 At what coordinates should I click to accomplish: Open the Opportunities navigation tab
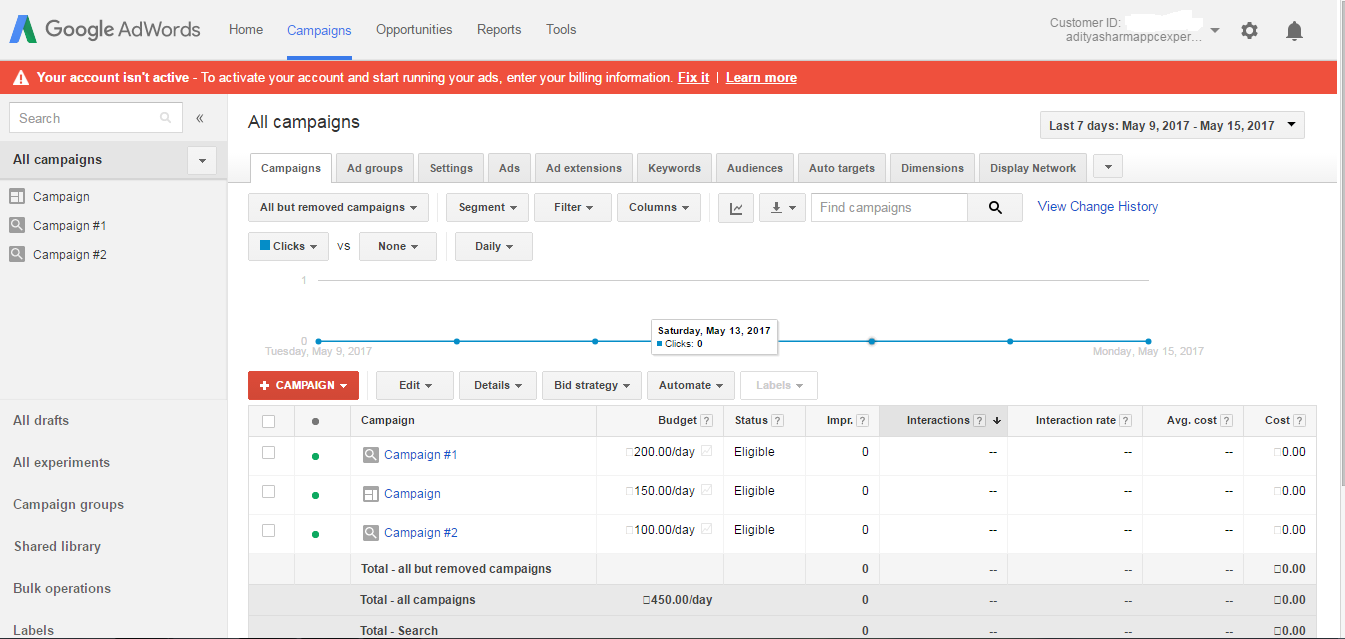tap(414, 30)
